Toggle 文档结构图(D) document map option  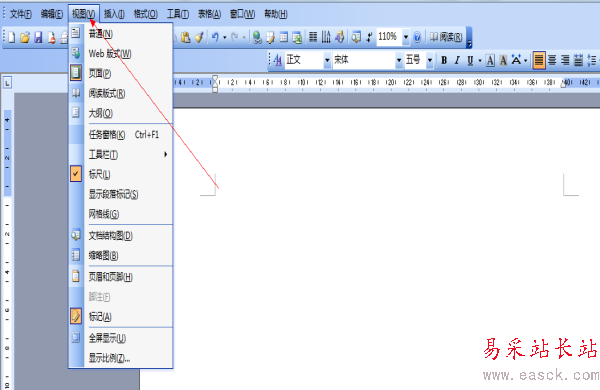point(121,236)
